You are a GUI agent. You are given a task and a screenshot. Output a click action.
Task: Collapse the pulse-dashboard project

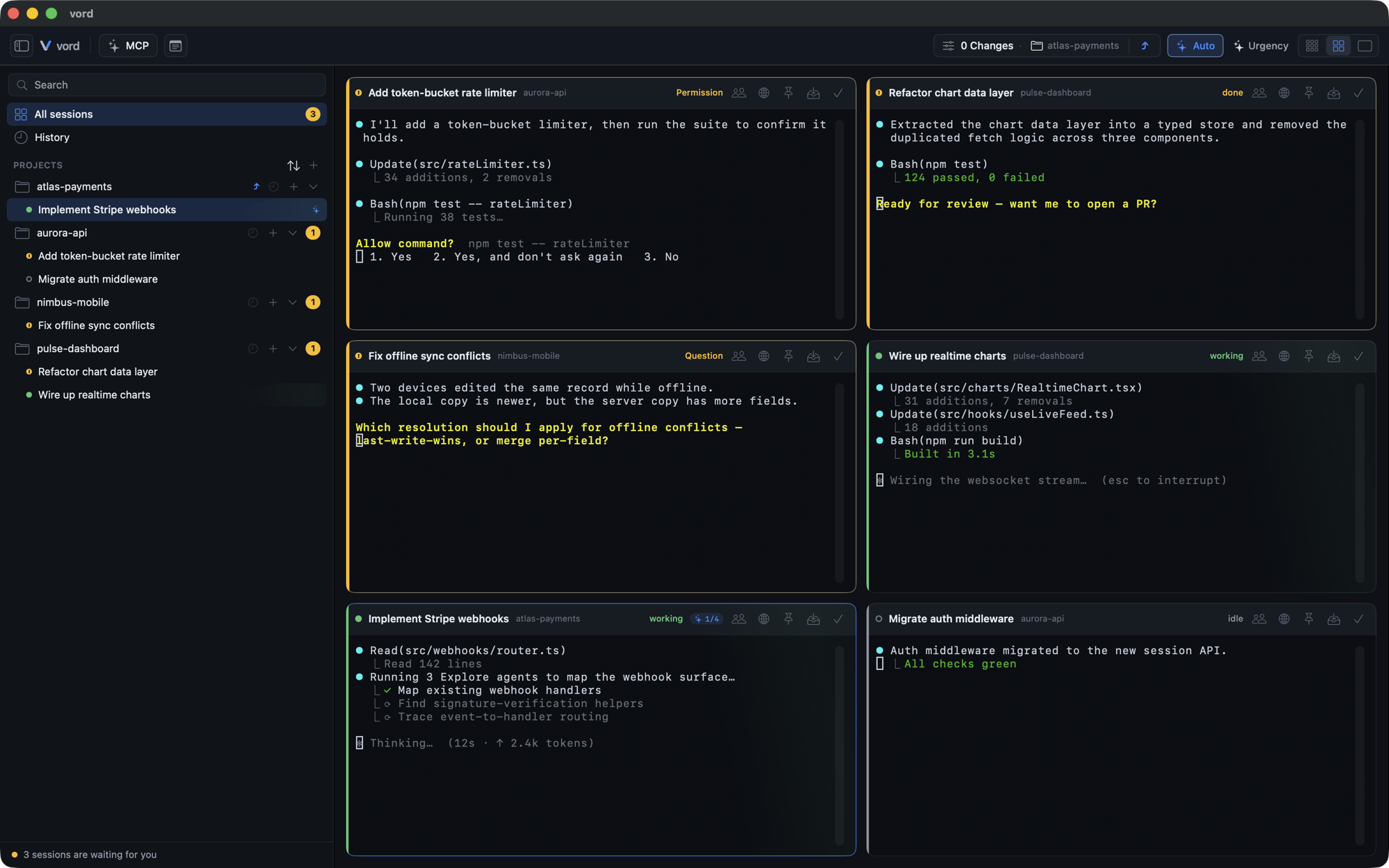click(292, 349)
